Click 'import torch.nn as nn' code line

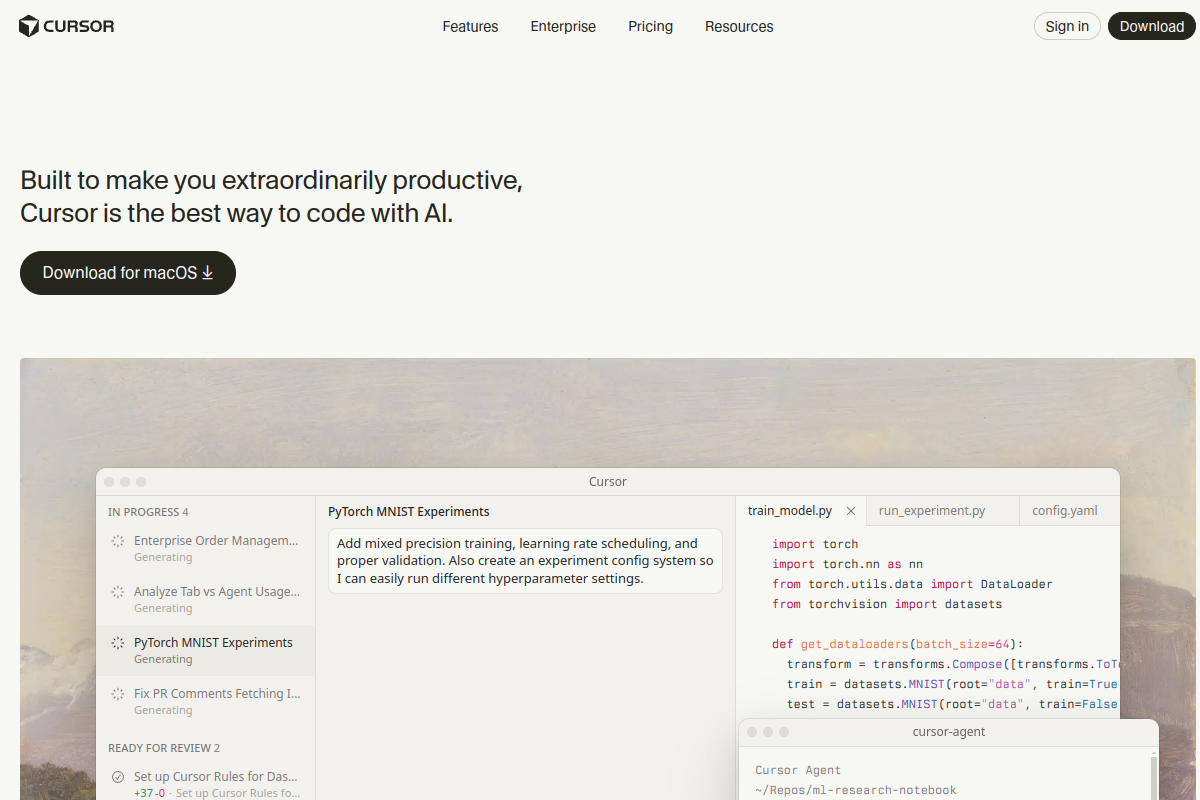tap(848, 564)
